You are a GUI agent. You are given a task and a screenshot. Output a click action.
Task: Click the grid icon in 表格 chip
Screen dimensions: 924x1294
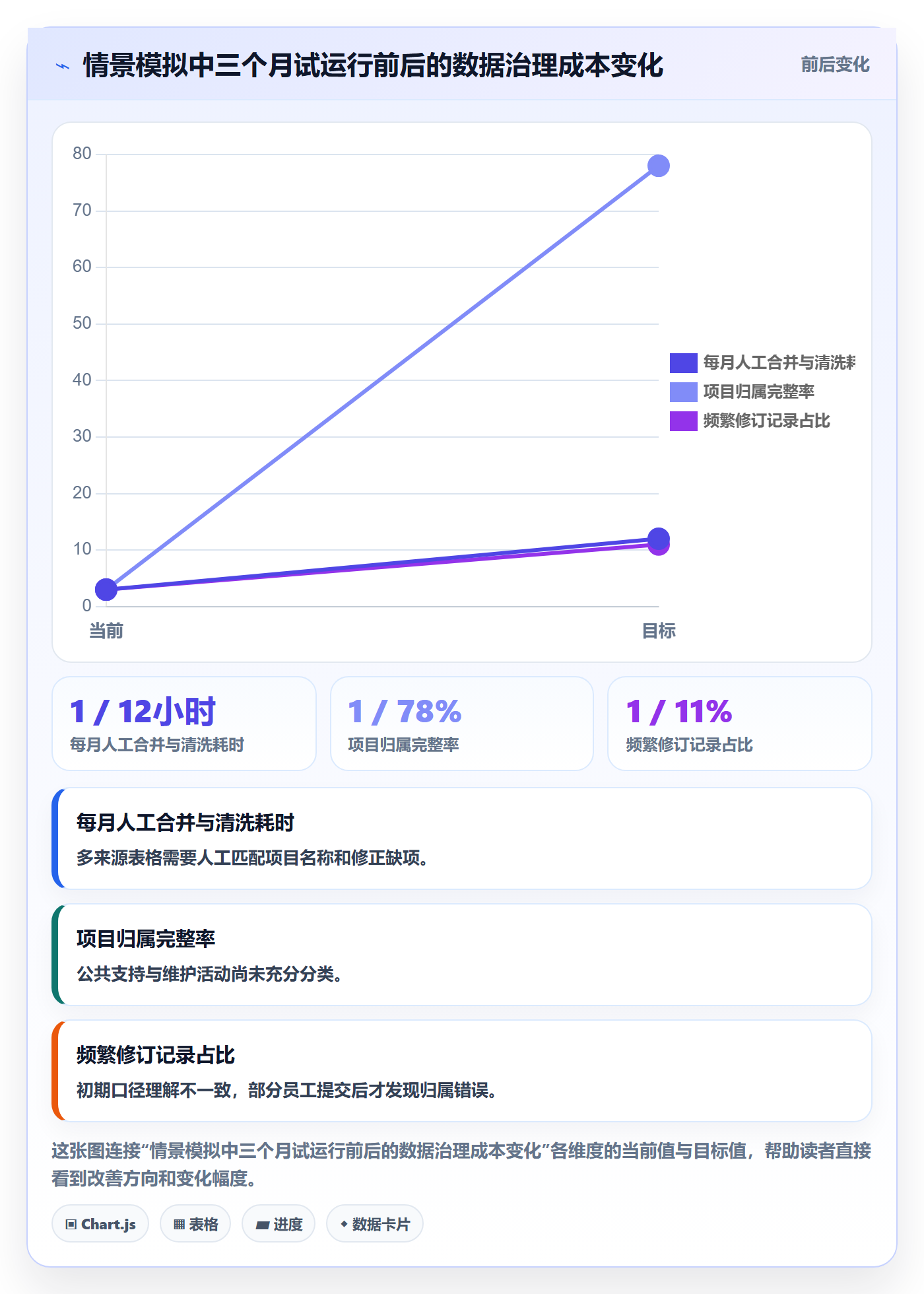tap(179, 1225)
